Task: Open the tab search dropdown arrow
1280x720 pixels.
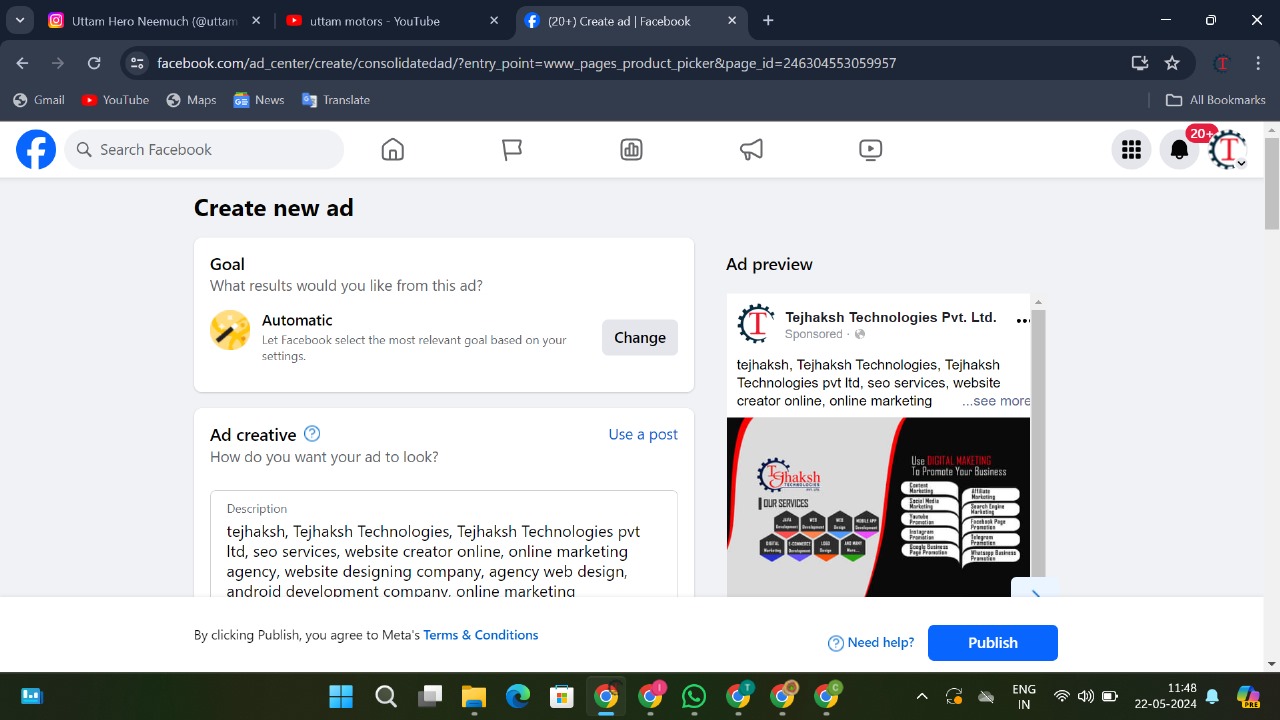Action: (x=19, y=20)
